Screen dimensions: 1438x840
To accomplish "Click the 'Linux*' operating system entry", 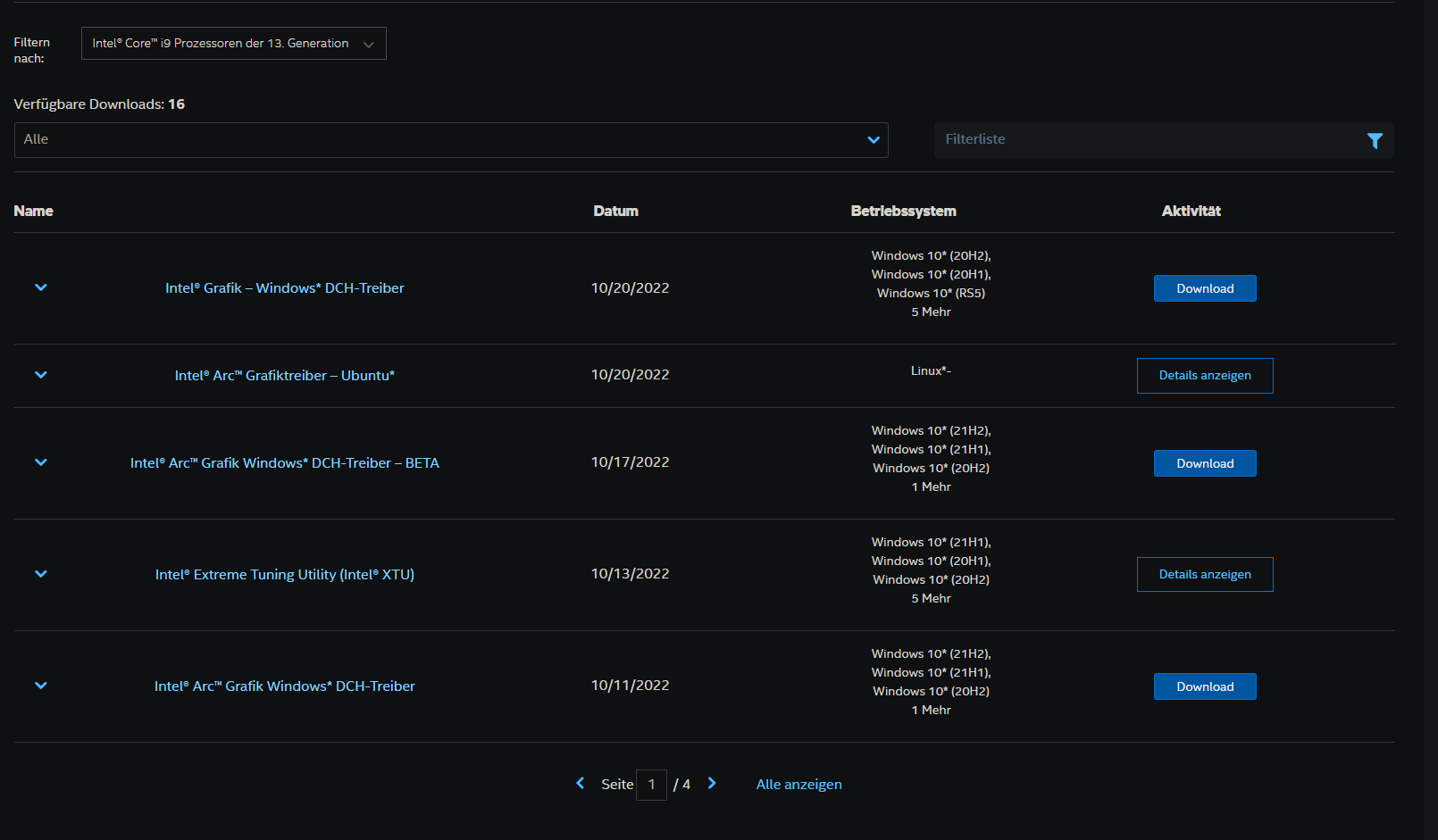I will [931, 371].
